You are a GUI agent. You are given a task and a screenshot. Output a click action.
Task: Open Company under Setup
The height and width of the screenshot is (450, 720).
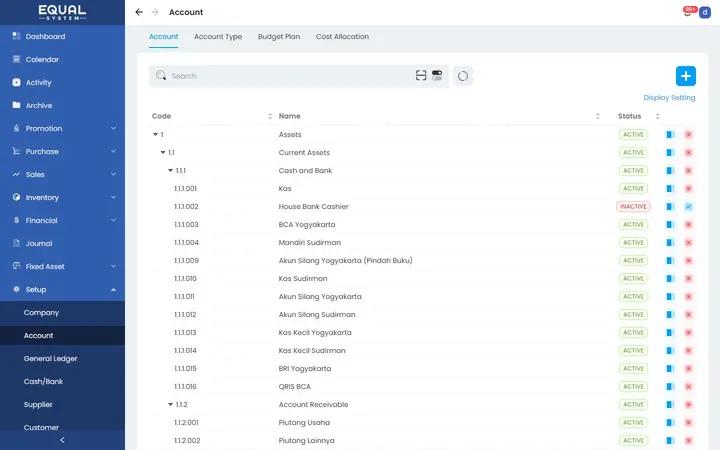click(41, 312)
